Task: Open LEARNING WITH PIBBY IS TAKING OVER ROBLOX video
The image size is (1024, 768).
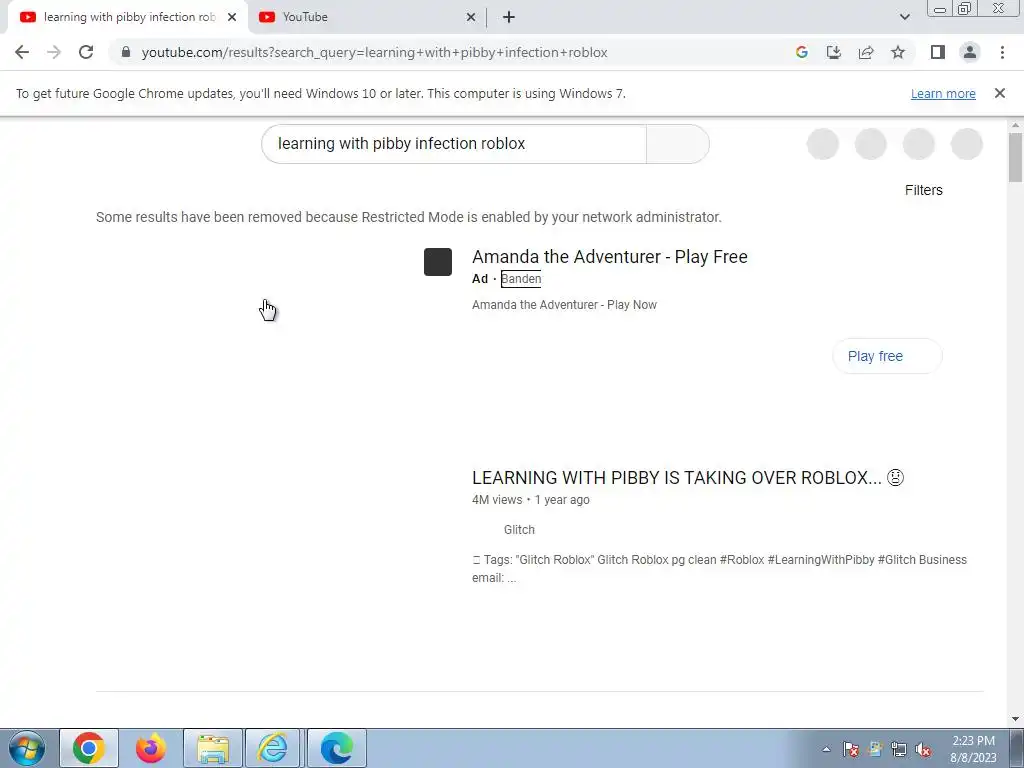Action: (x=688, y=477)
